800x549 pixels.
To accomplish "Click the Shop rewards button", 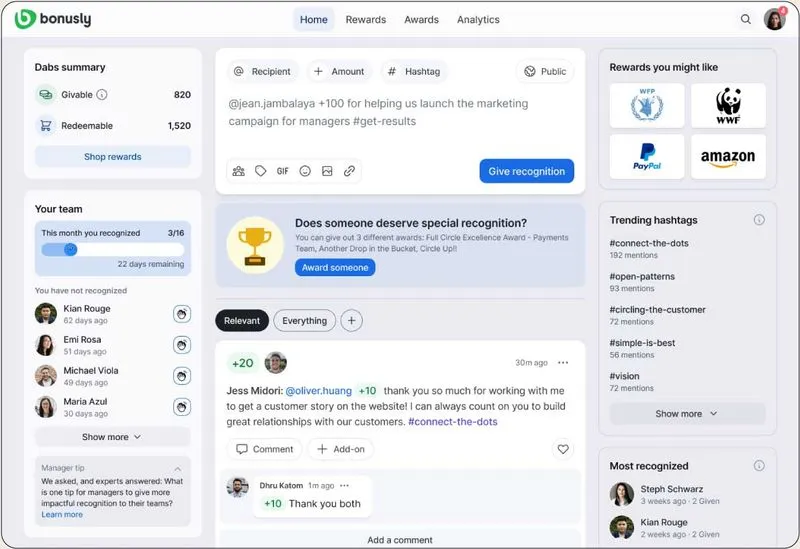I will click(x=112, y=157).
